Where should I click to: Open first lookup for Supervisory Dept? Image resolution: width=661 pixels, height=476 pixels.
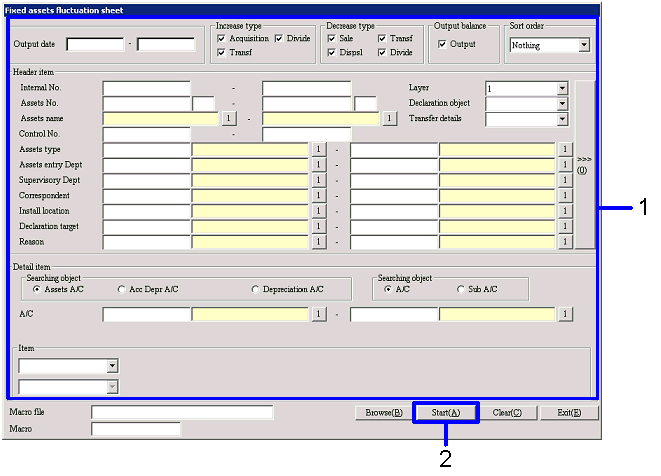point(319,180)
